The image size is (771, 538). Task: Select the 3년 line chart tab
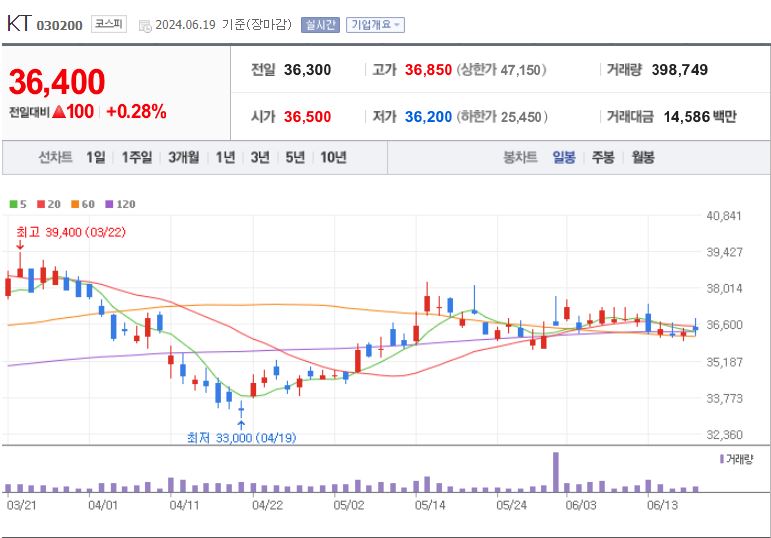260,157
